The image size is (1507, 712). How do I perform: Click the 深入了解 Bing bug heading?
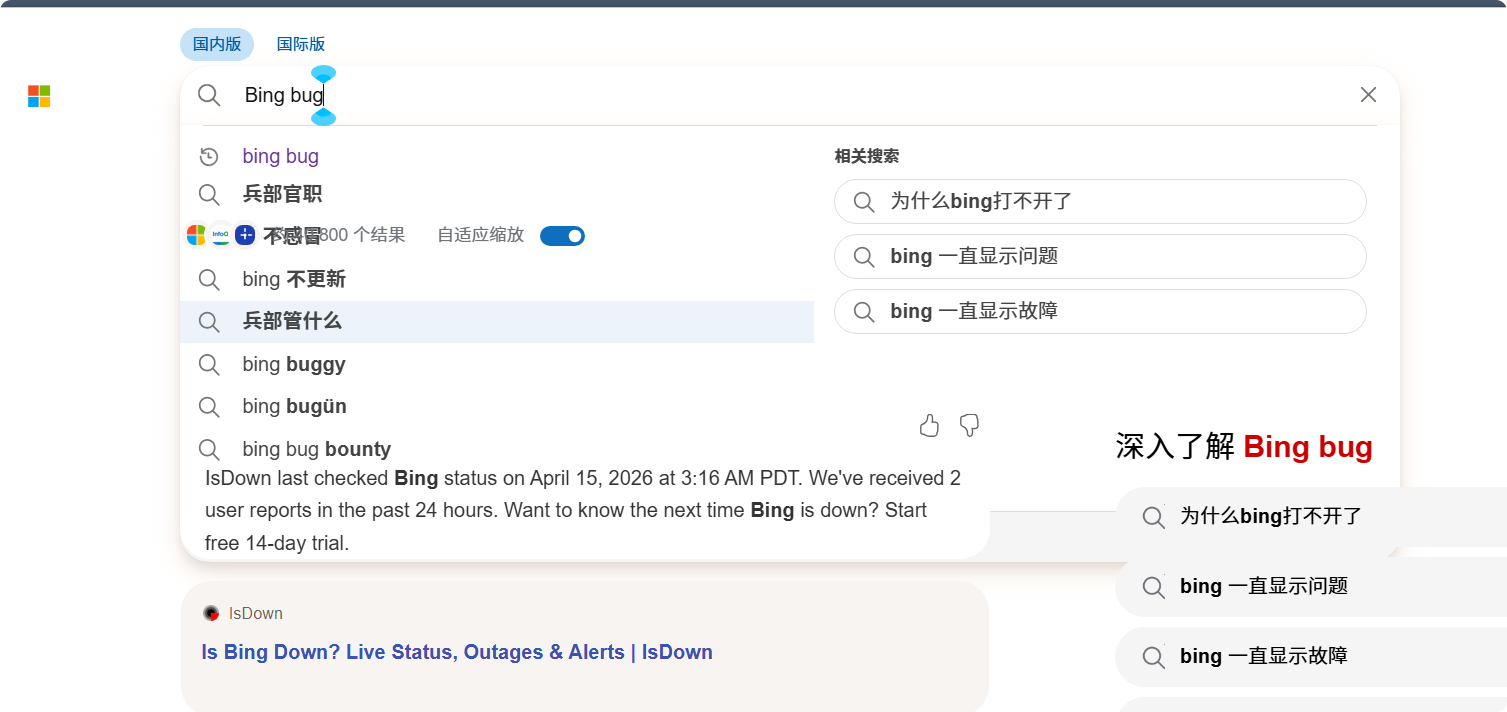pos(1244,446)
